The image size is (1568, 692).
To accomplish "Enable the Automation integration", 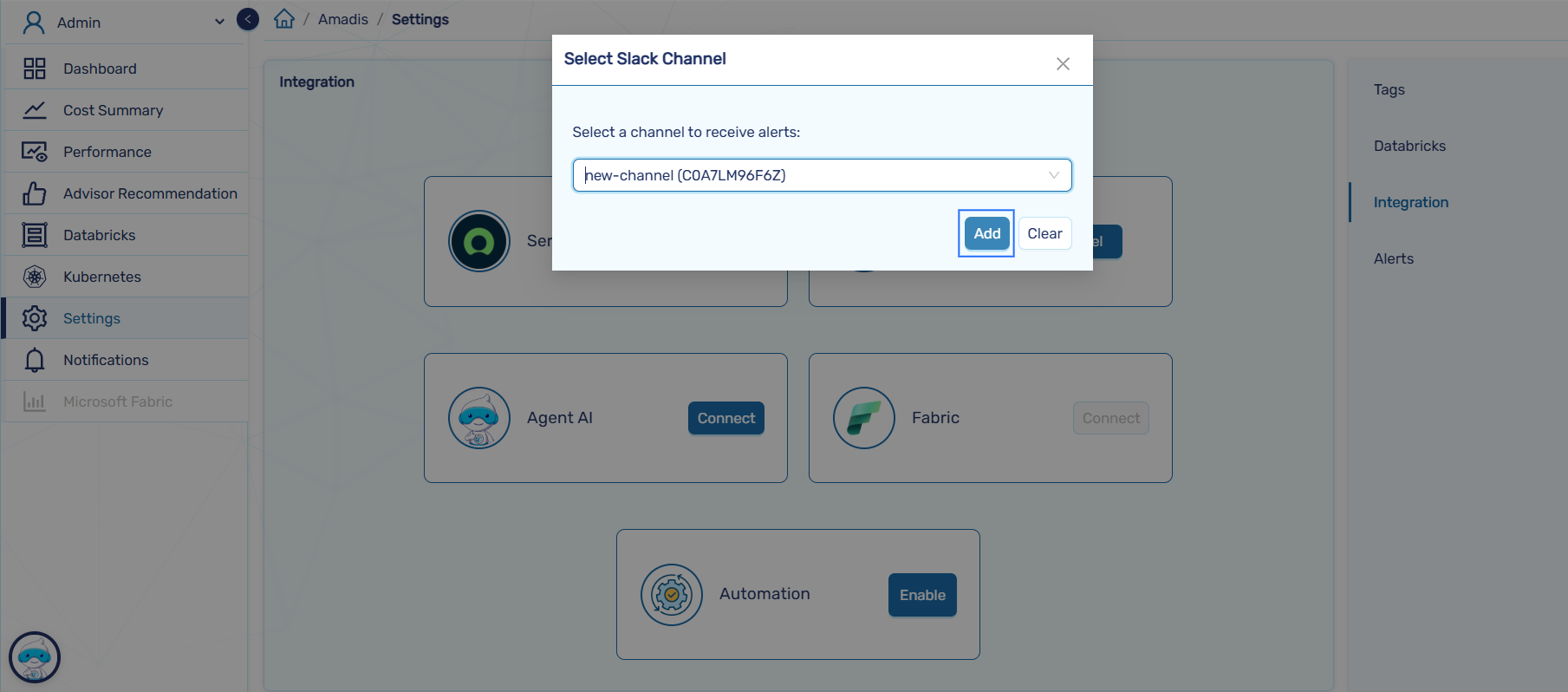I will 921,595.
